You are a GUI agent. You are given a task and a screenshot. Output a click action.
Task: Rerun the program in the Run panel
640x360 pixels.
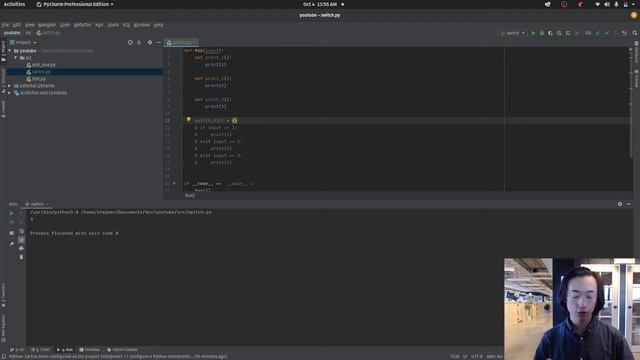tap(11, 213)
